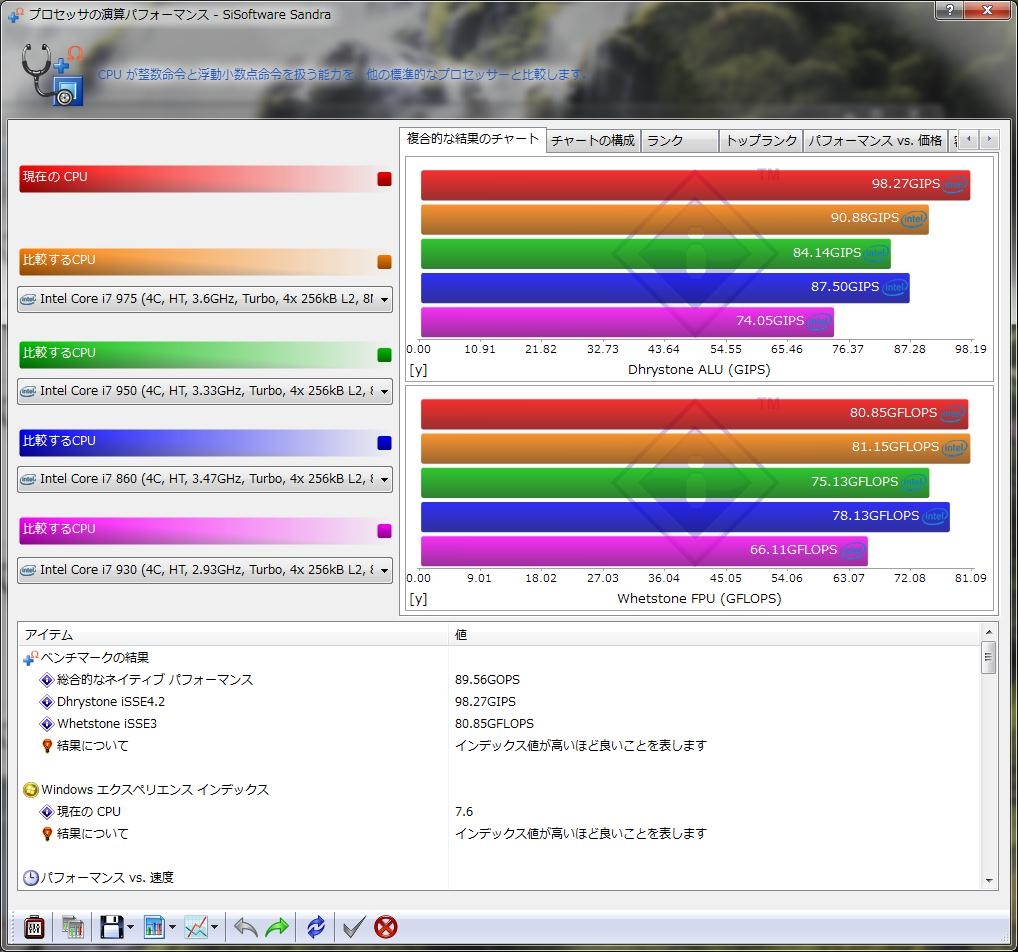Click the Whetstone FPU (GFLOPS) axis label
This screenshot has height=952, width=1018.
(699, 599)
